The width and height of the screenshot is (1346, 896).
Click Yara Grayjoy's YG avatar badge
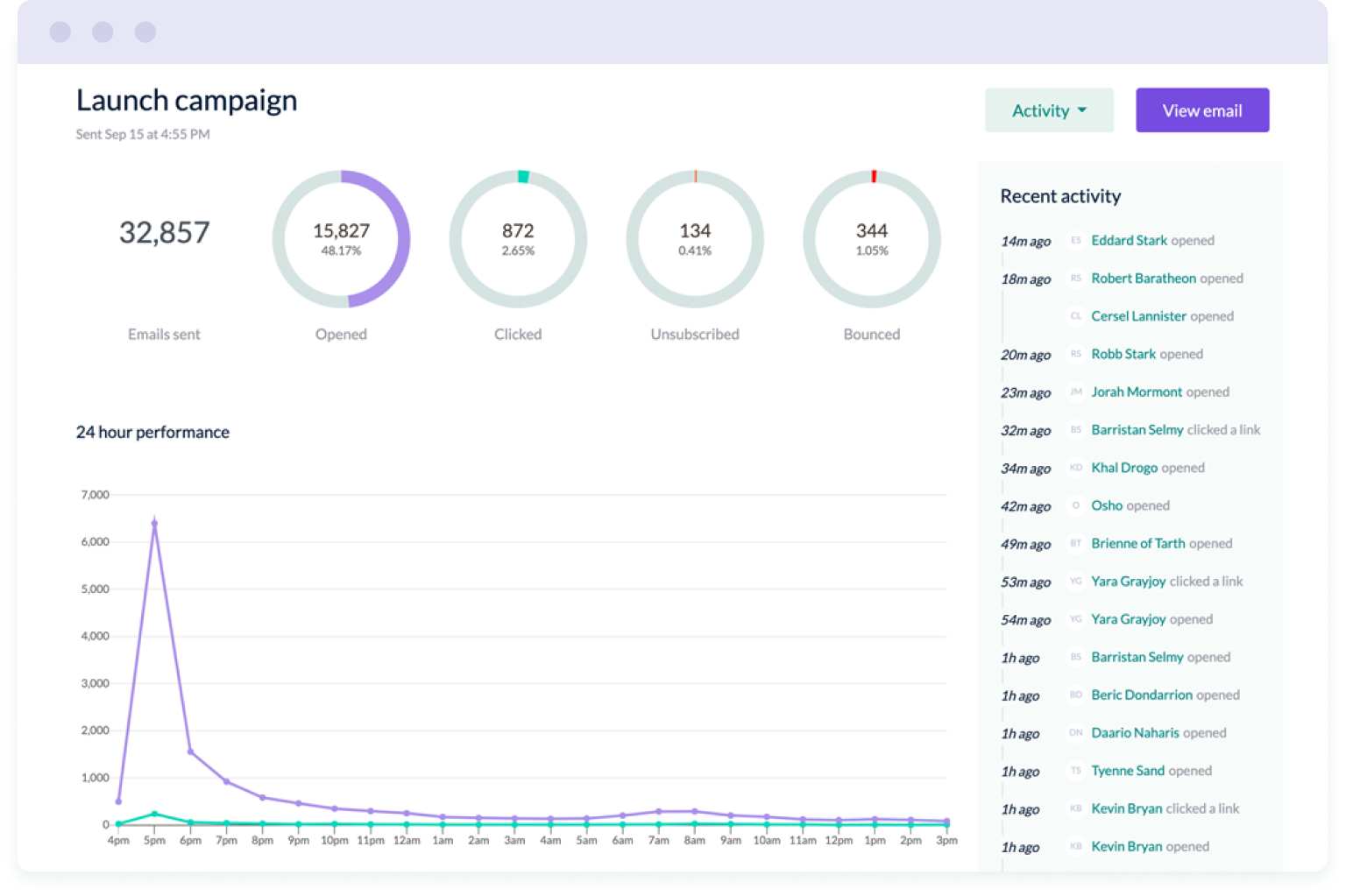pyautogui.click(x=1075, y=582)
